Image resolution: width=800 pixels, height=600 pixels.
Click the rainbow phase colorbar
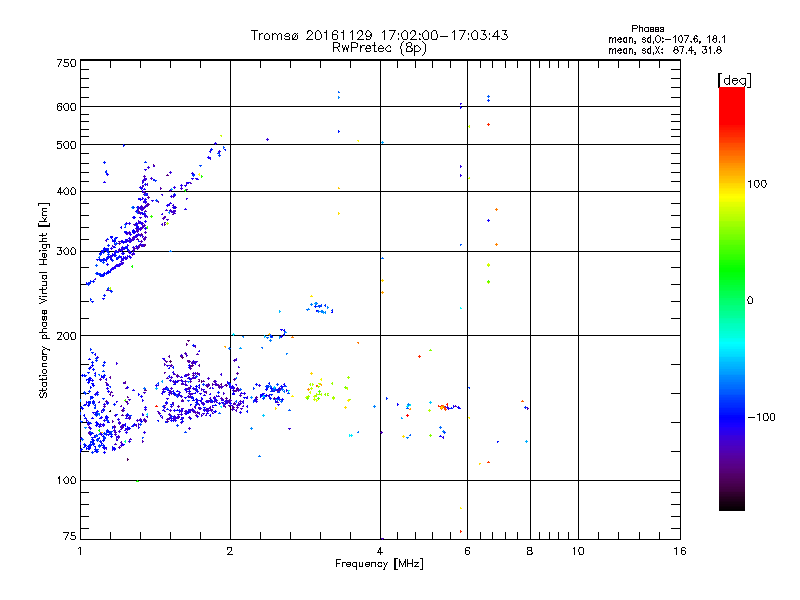point(732,298)
